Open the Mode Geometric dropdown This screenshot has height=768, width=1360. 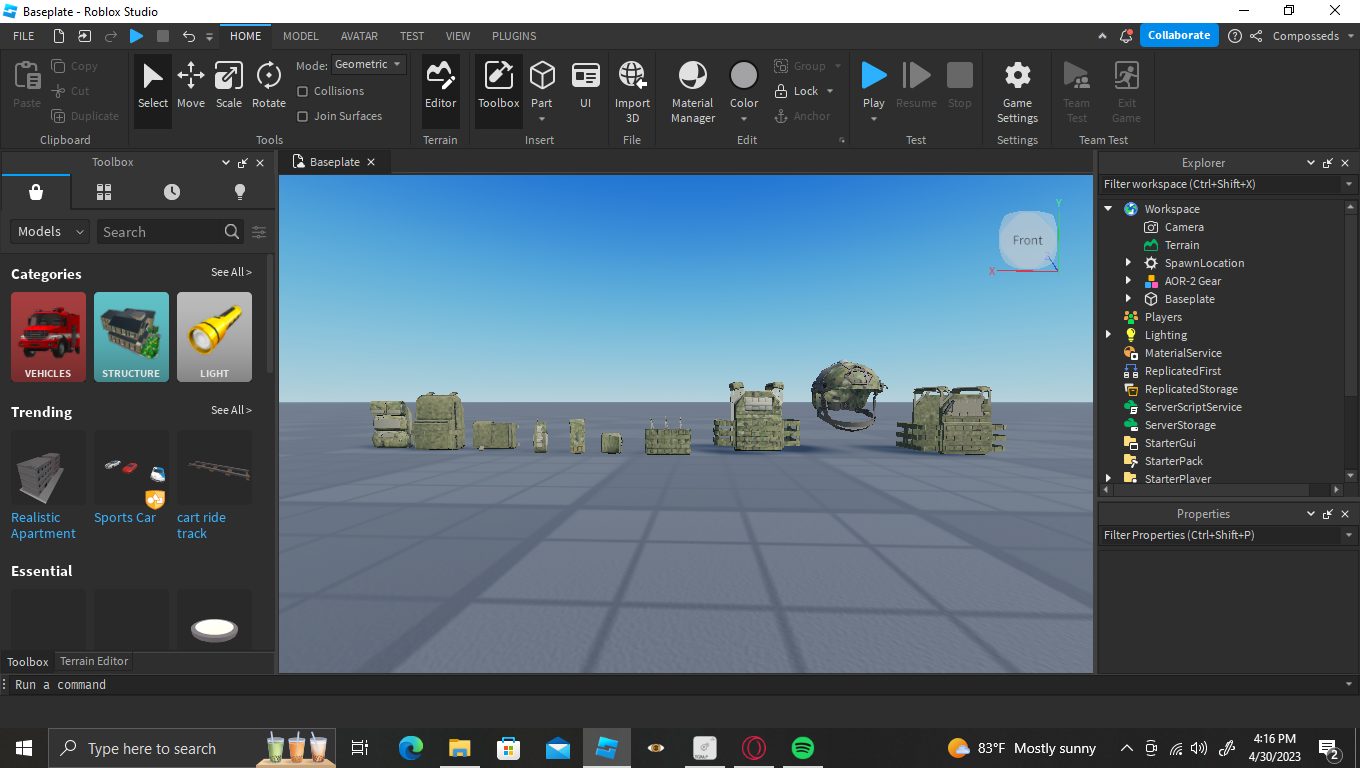[x=369, y=64]
